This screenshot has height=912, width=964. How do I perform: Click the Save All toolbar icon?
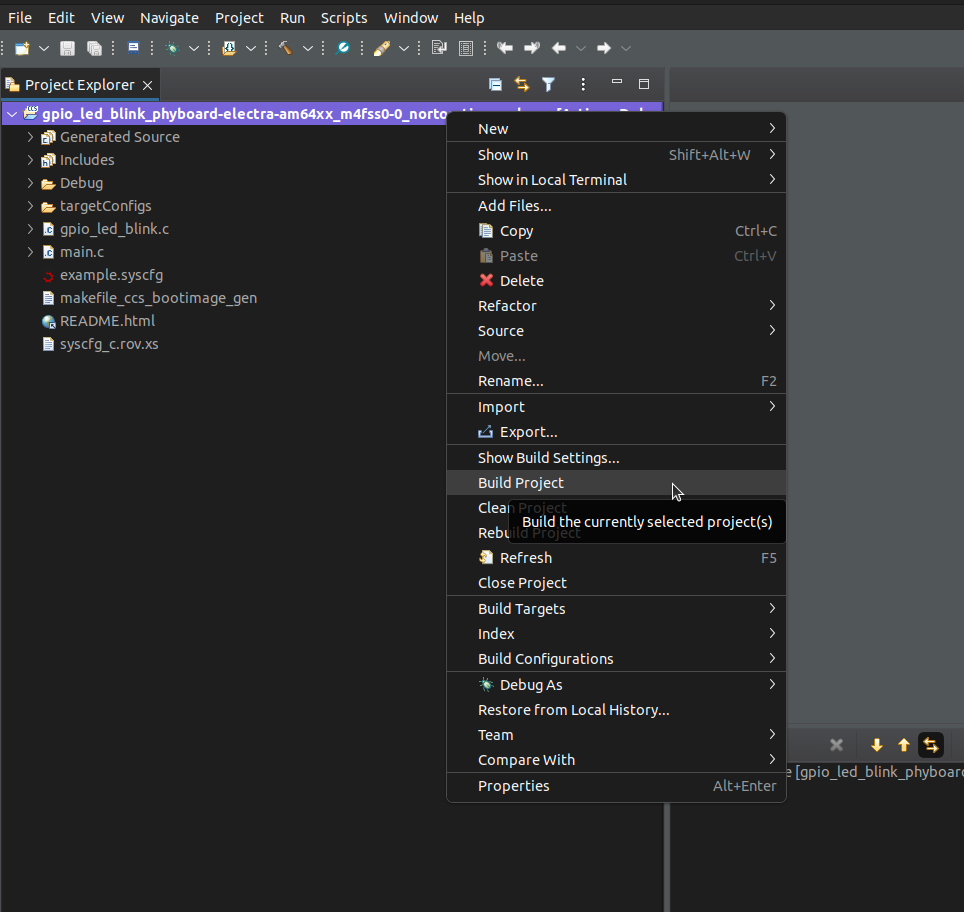94,48
